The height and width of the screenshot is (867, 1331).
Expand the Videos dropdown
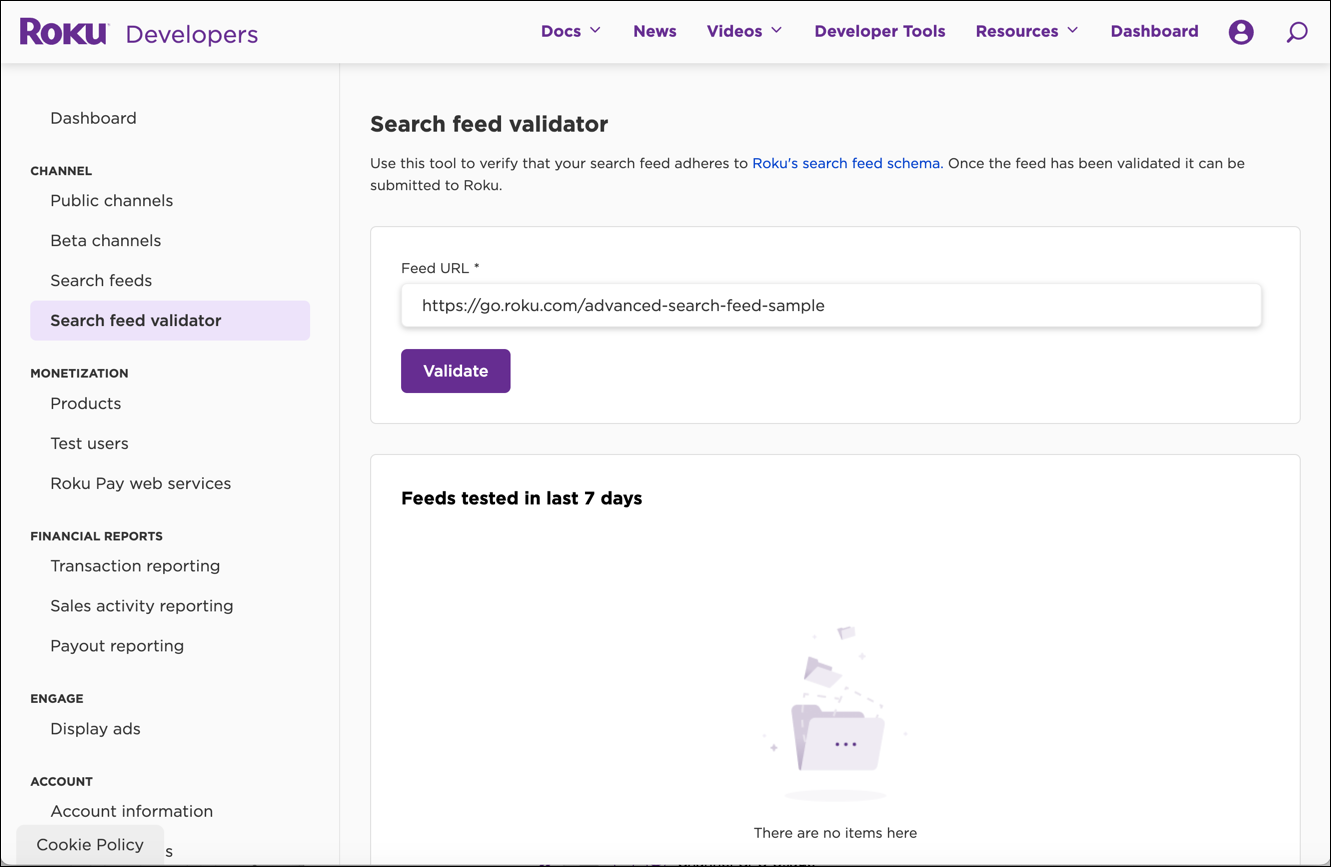pos(744,31)
